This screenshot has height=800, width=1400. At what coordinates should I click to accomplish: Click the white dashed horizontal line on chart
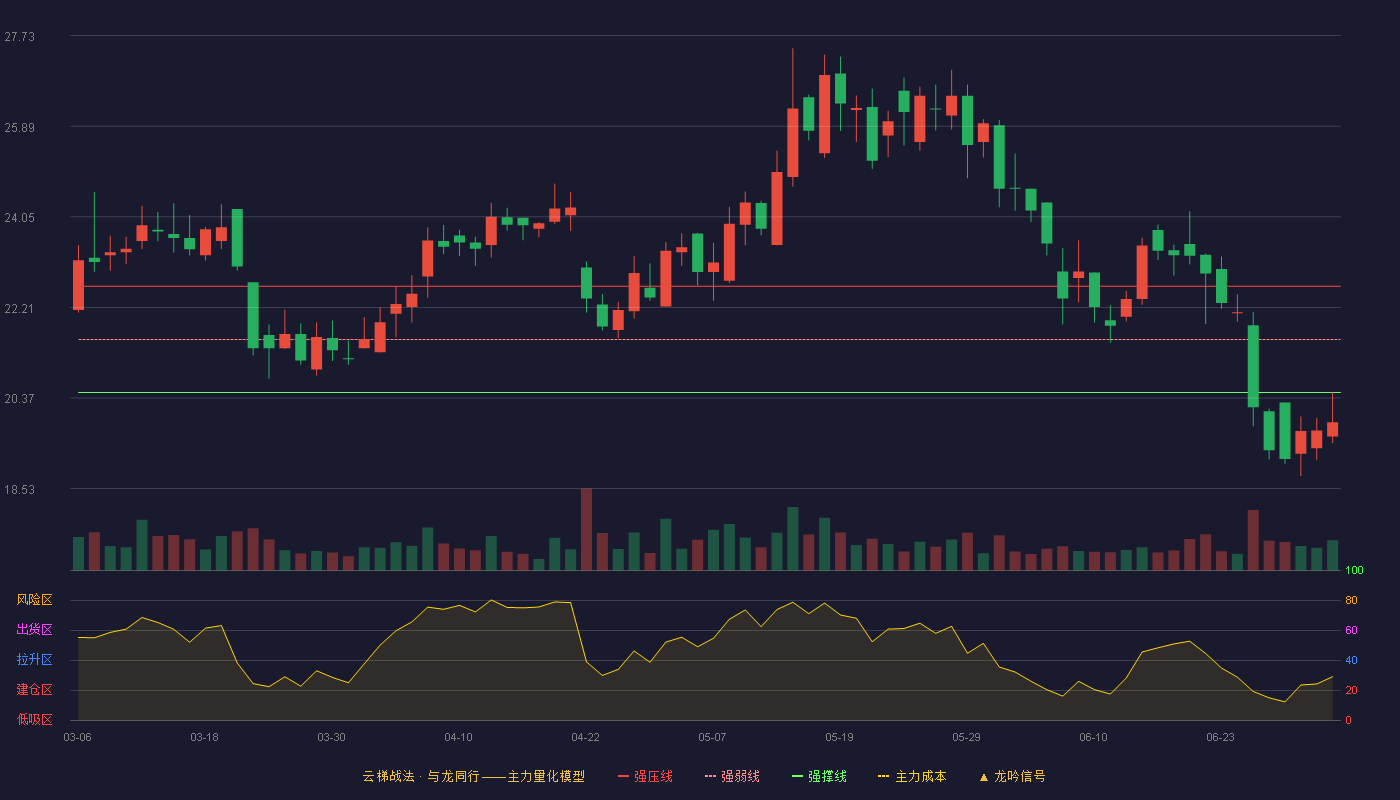(709, 339)
